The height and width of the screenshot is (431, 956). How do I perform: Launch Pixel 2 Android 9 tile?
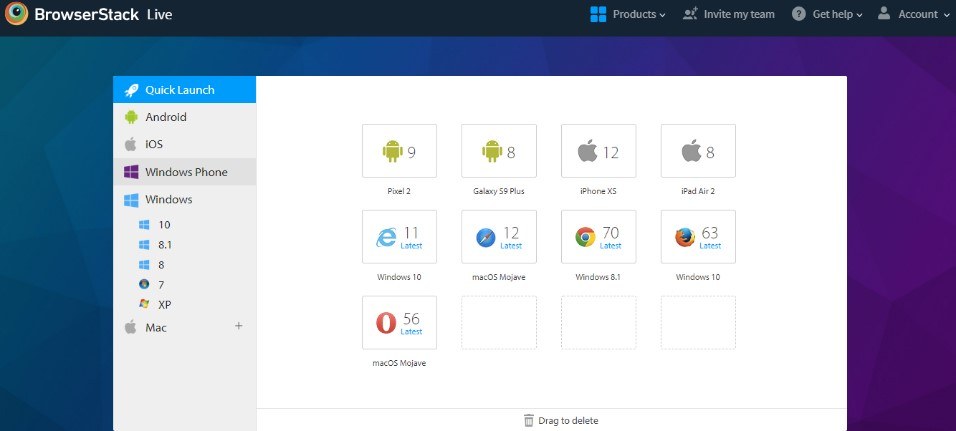pyautogui.click(x=399, y=151)
